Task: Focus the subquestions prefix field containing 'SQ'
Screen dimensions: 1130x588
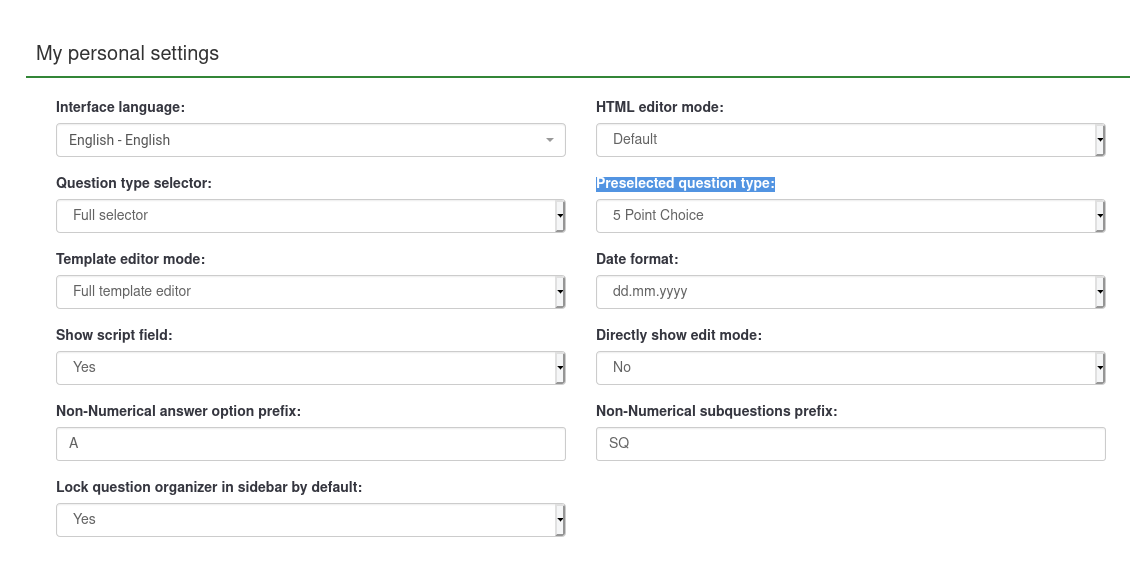Action: [850, 444]
